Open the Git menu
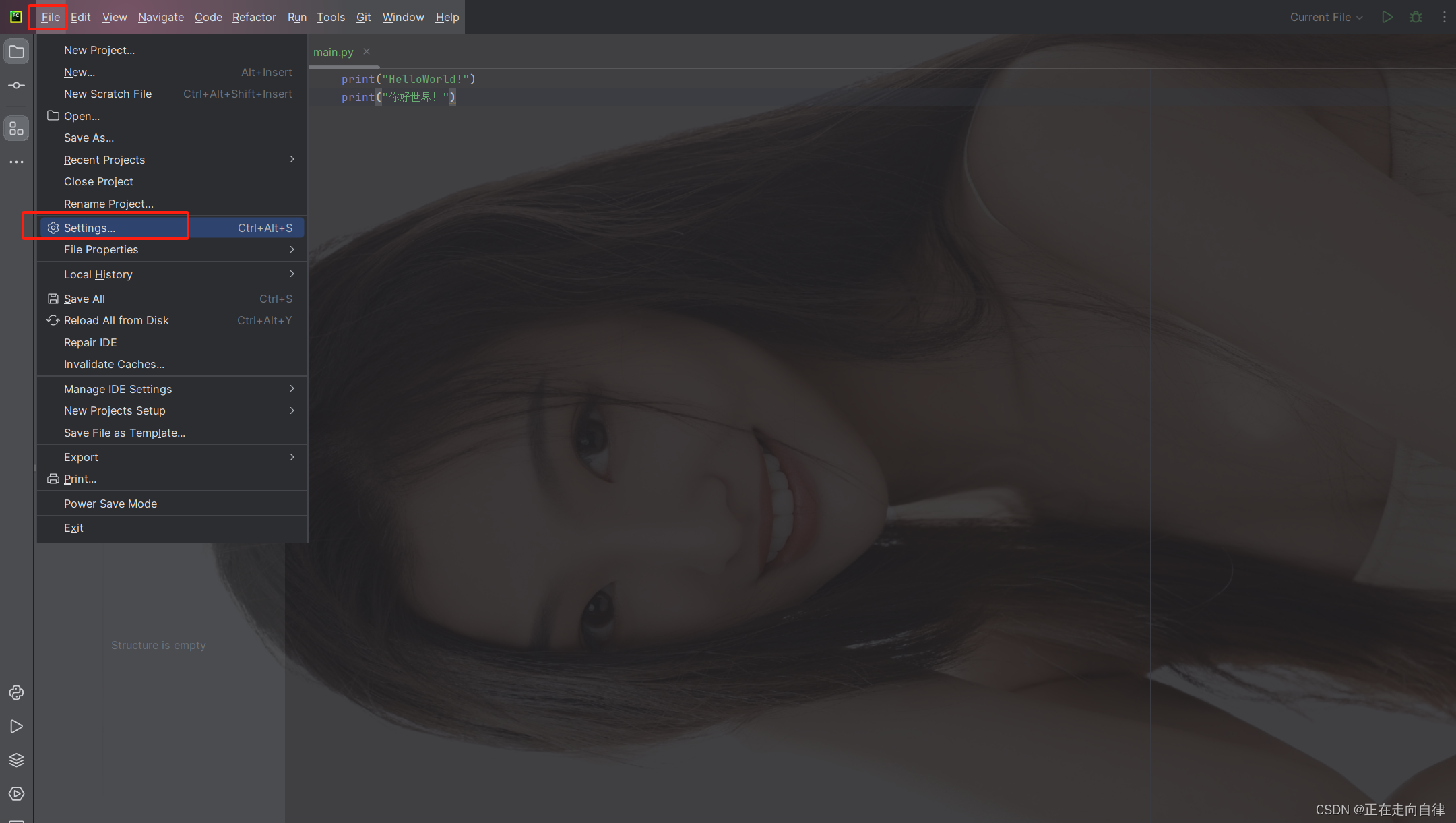1456x823 pixels. point(364,17)
